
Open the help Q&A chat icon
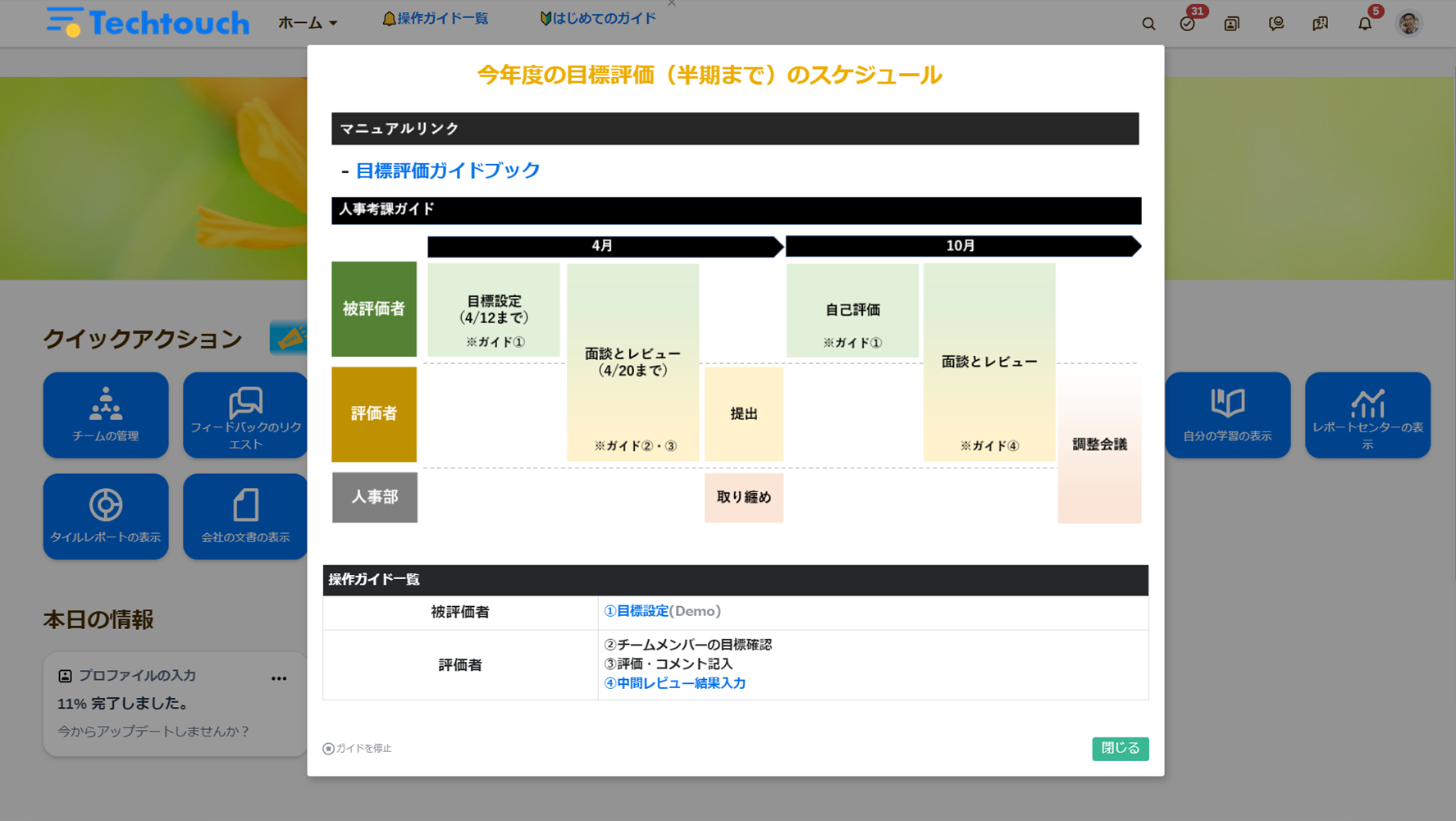pyautogui.click(x=1320, y=24)
